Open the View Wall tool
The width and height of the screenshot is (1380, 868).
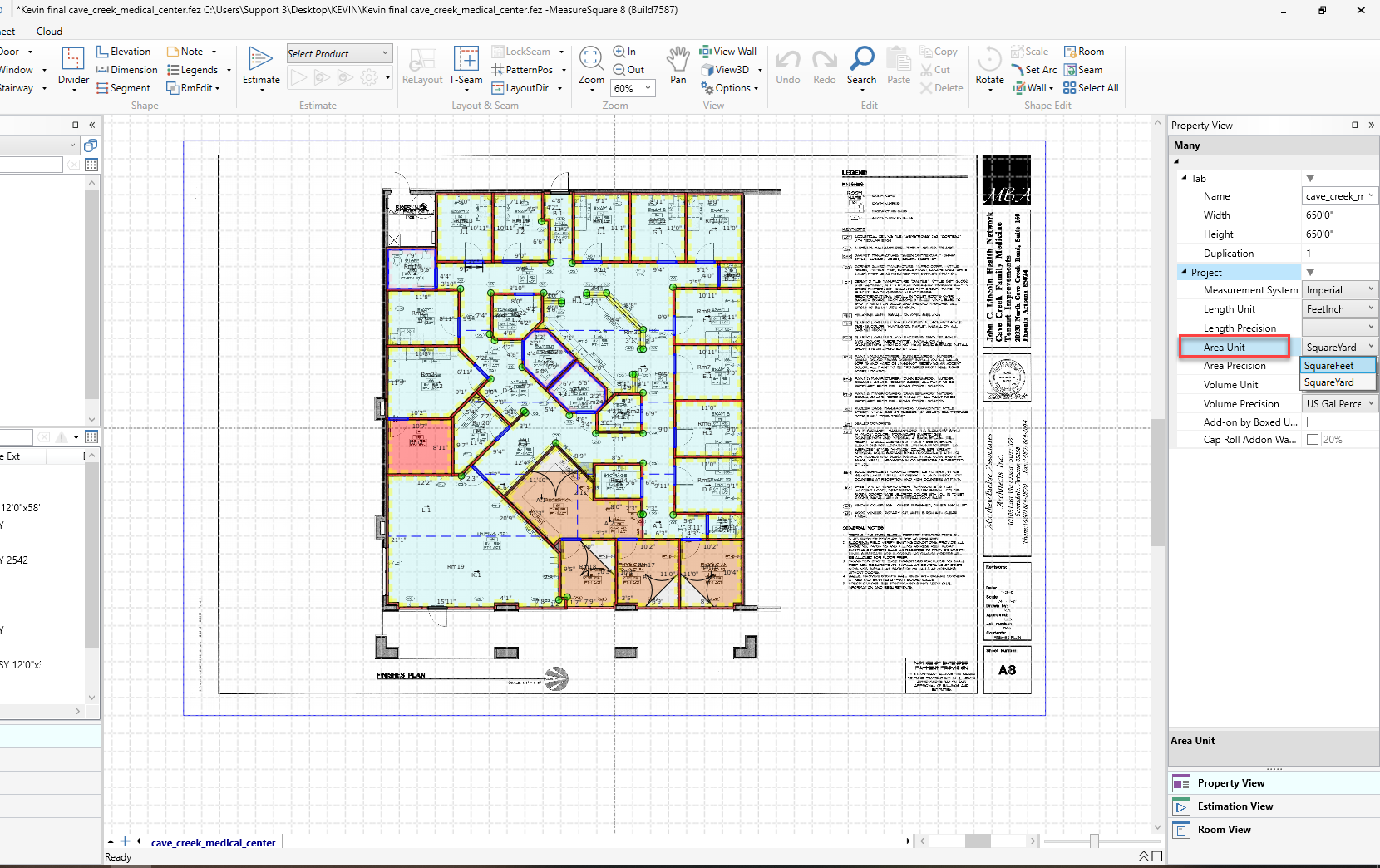(x=728, y=52)
